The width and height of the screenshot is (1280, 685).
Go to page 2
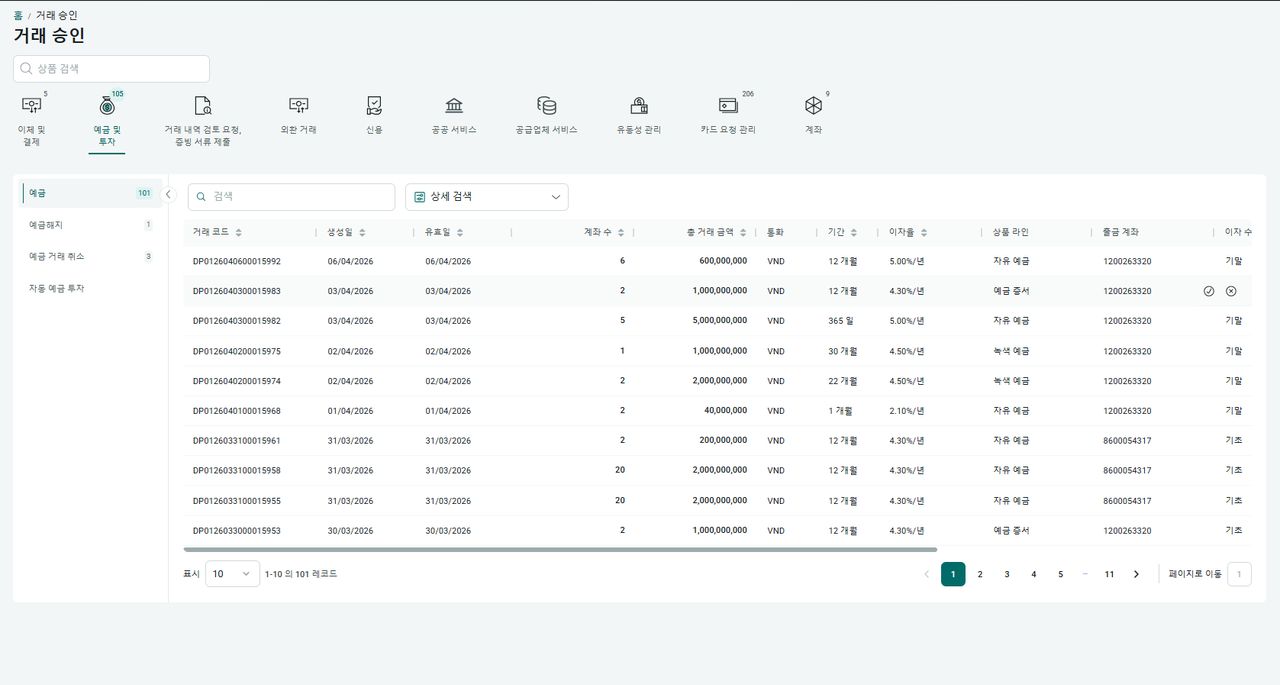[x=980, y=574]
